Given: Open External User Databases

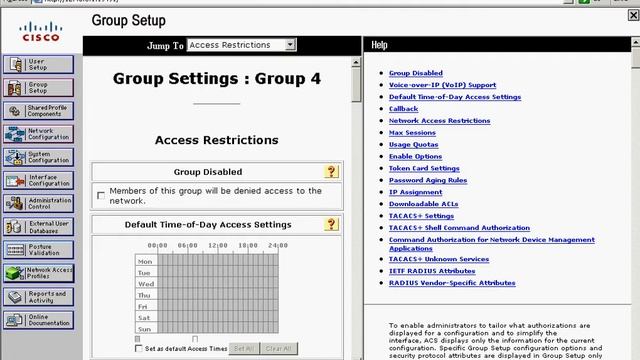Looking at the screenshot, I should click(38, 227).
